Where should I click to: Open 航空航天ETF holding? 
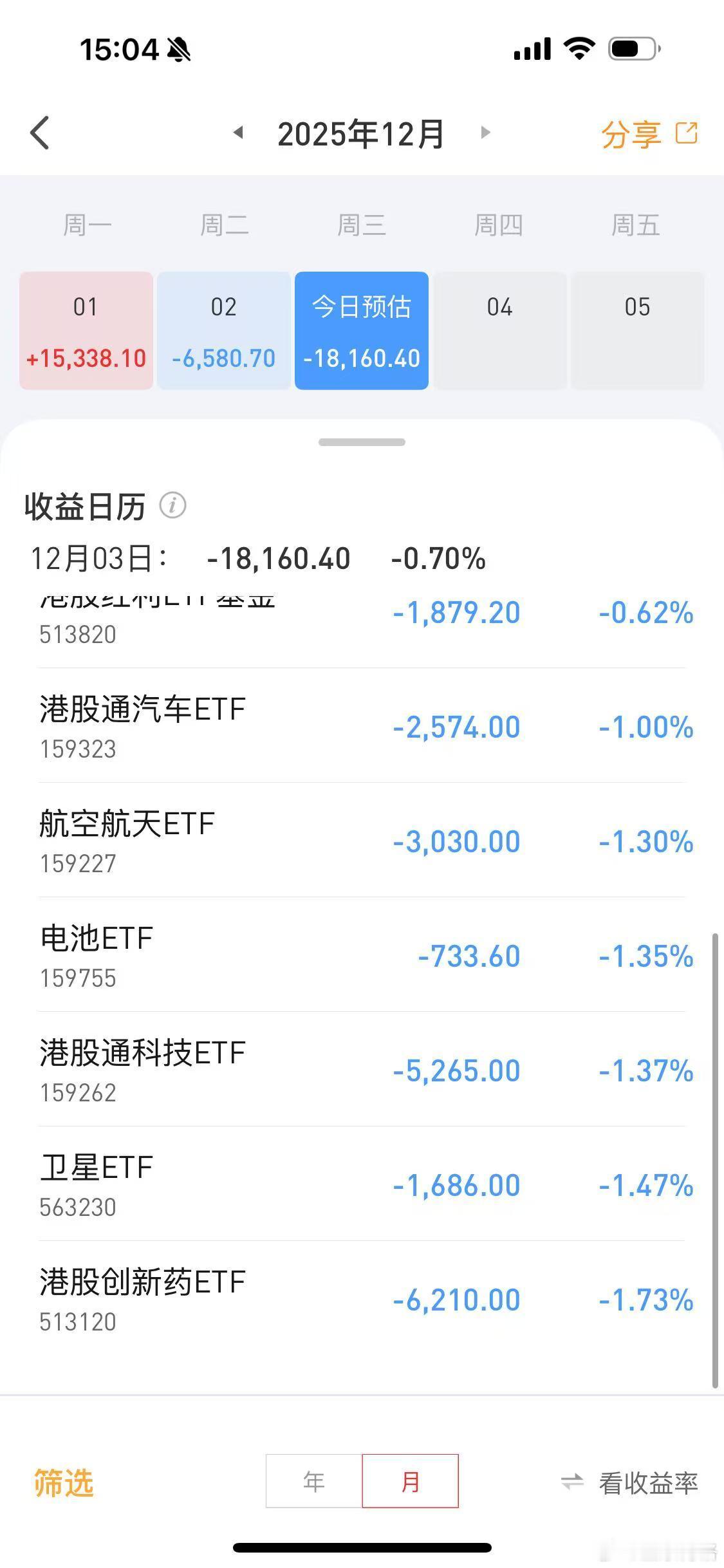[362, 841]
